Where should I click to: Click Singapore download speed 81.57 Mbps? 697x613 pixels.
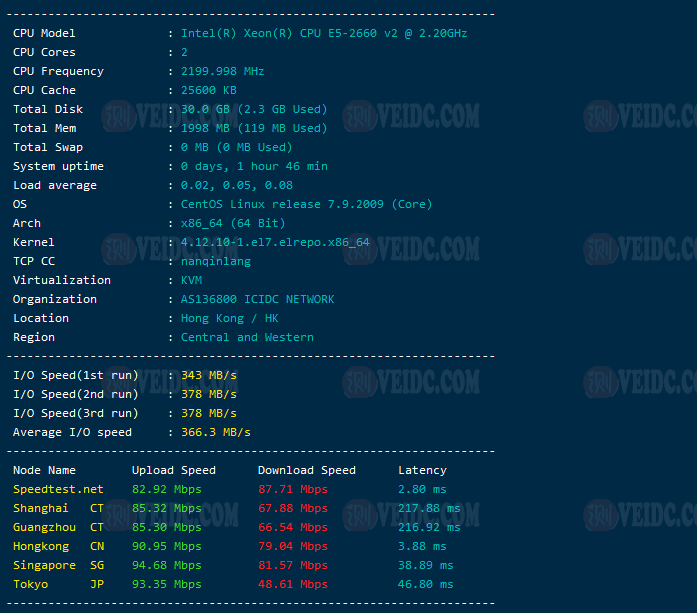(292, 565)
